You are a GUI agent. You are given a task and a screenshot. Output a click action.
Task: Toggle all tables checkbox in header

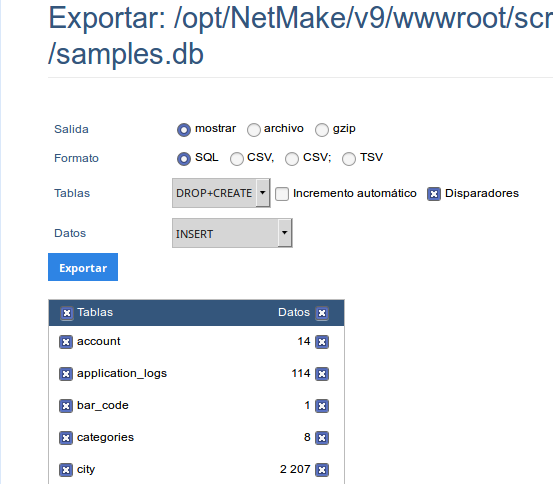(67, 313)
